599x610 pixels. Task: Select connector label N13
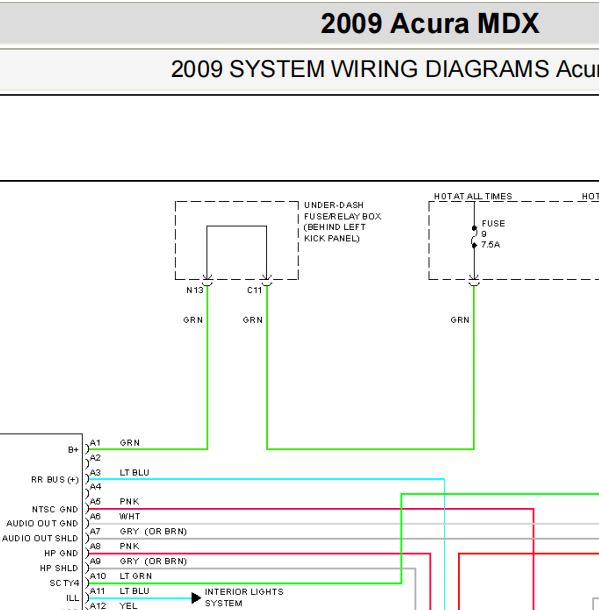[x=195, y=290]
